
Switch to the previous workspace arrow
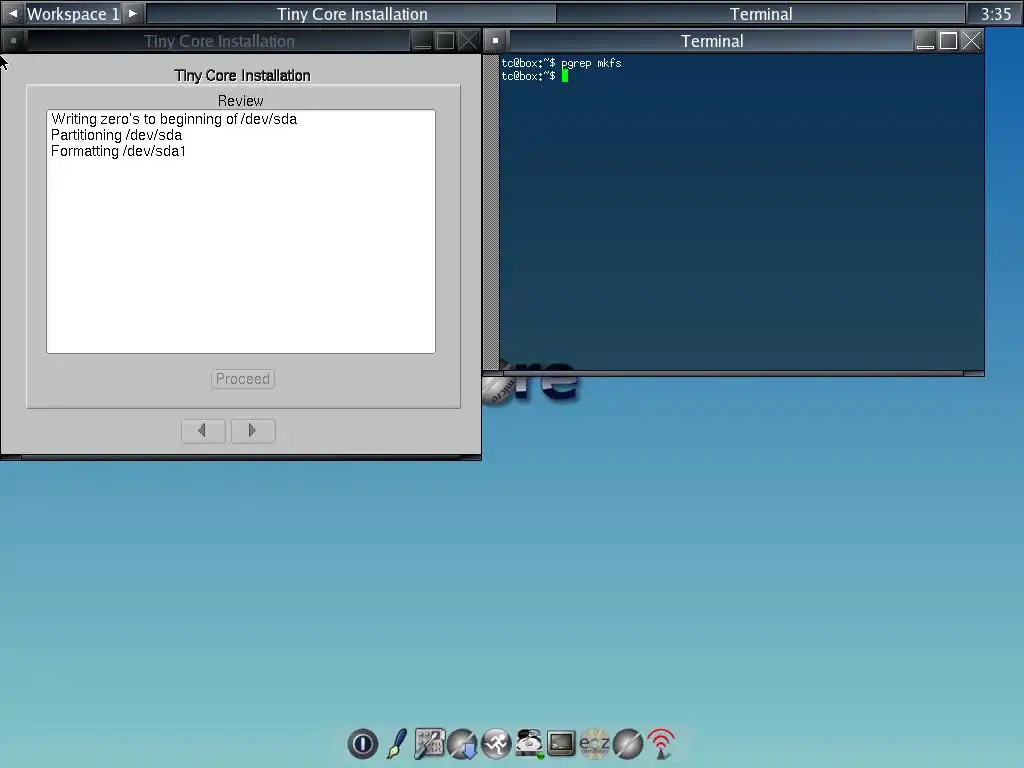click(x=12, y=14)
